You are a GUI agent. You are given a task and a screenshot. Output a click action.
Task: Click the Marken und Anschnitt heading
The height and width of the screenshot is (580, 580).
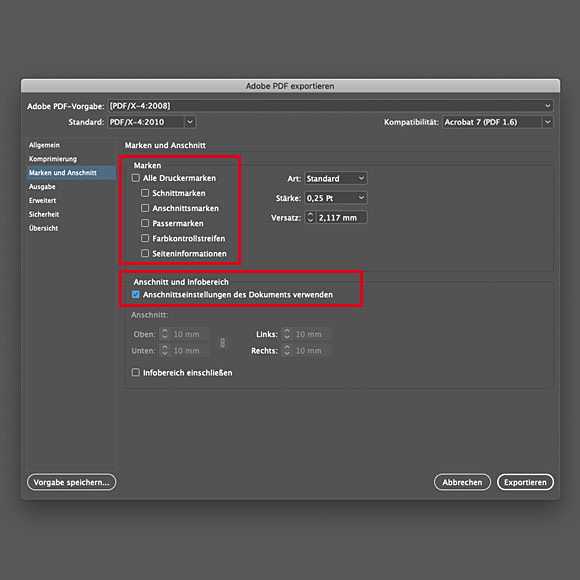[x=165, y=145]
